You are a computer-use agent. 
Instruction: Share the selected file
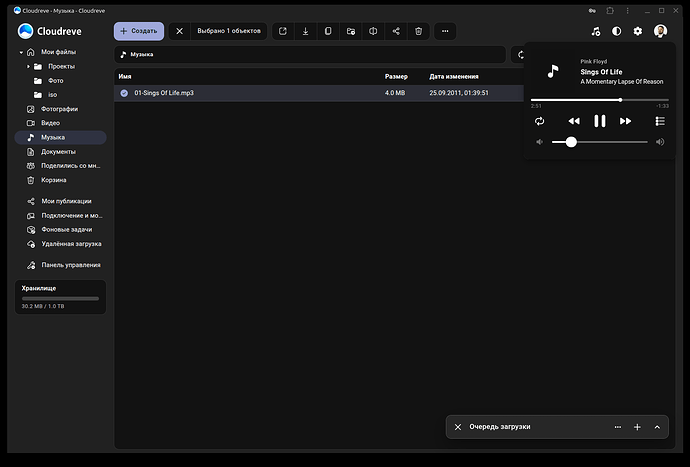coord(396,31)
